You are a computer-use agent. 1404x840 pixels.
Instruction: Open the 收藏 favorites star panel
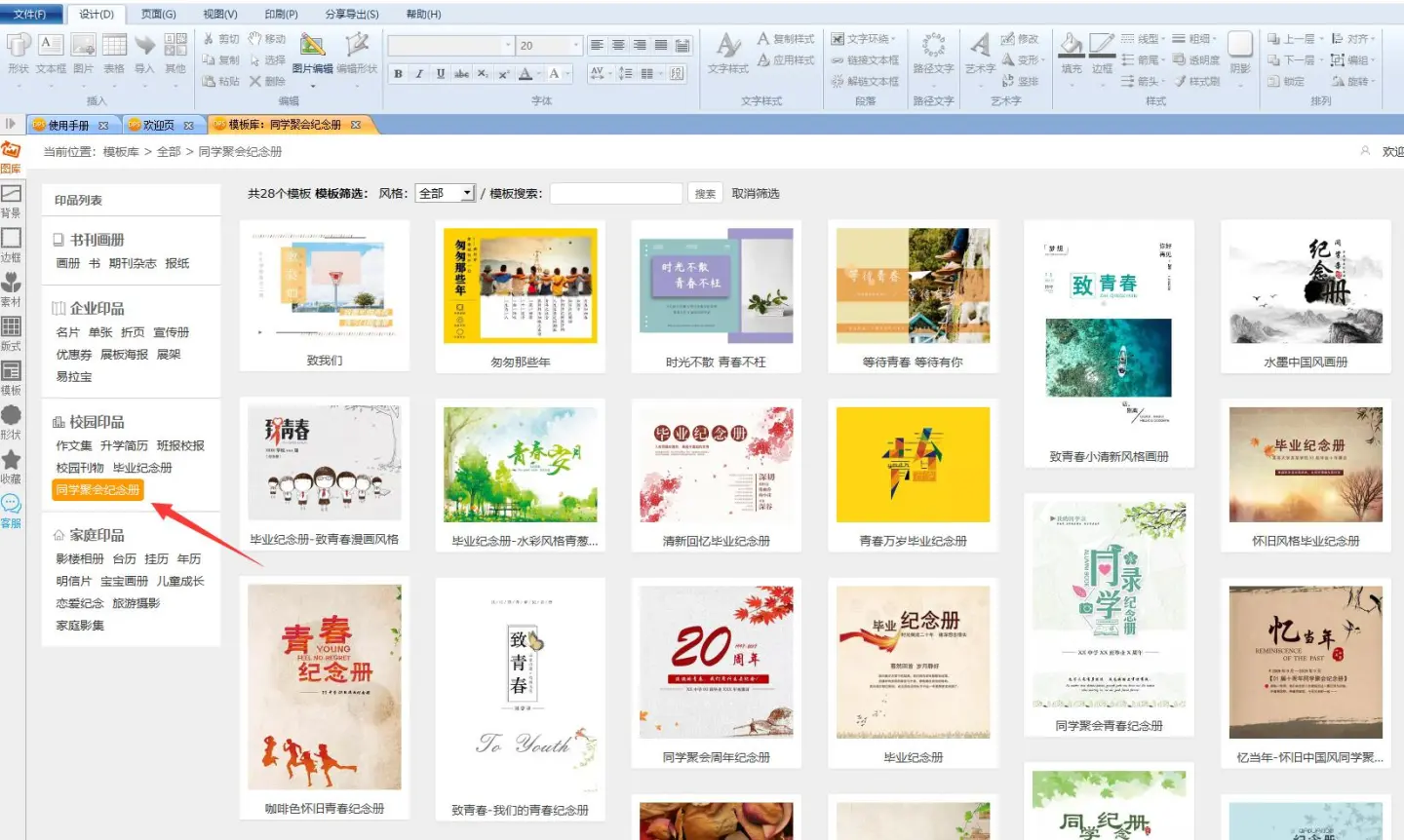click(x=11, y=465)
